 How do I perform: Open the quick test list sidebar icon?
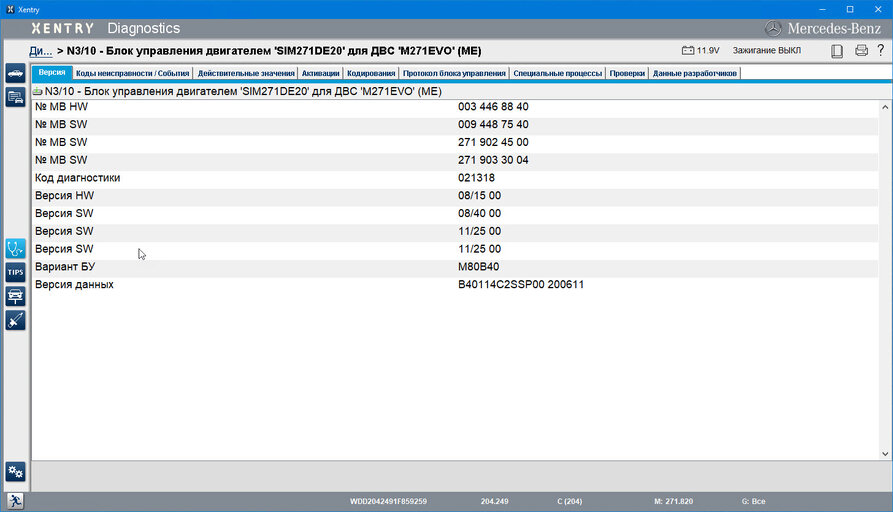(15, 97)
